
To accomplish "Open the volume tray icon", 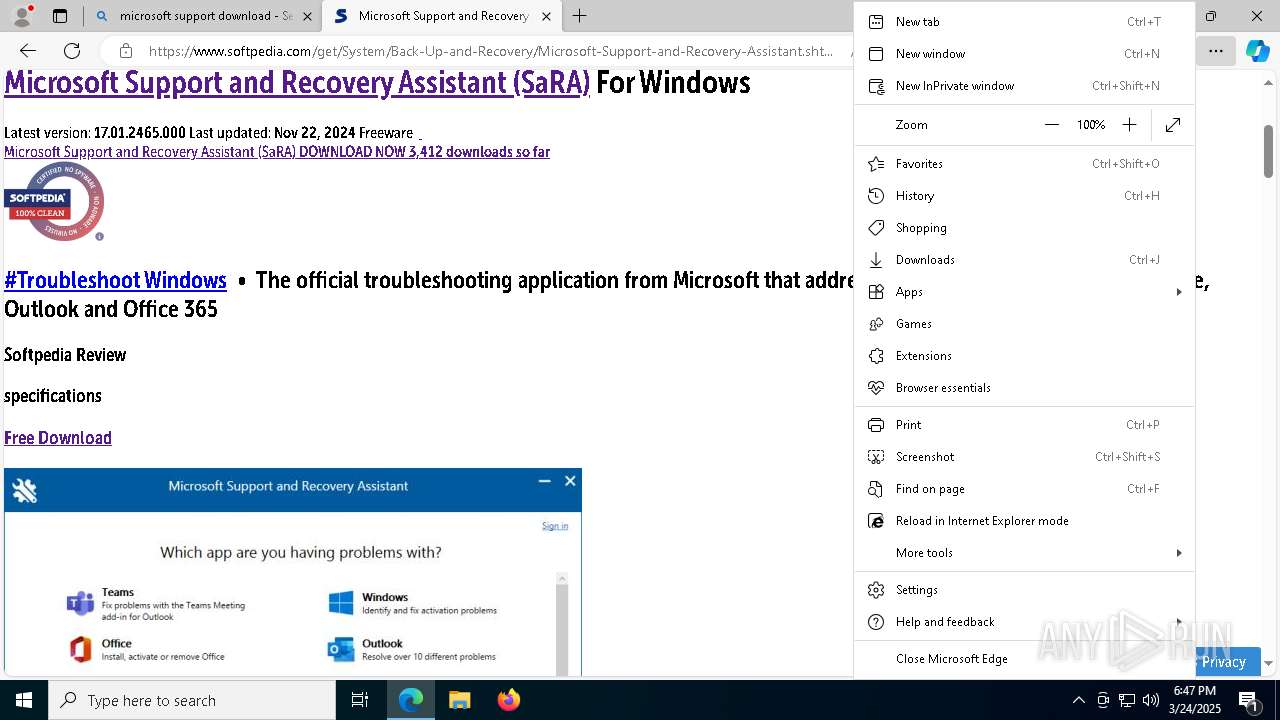I will tap(1150, 700).
